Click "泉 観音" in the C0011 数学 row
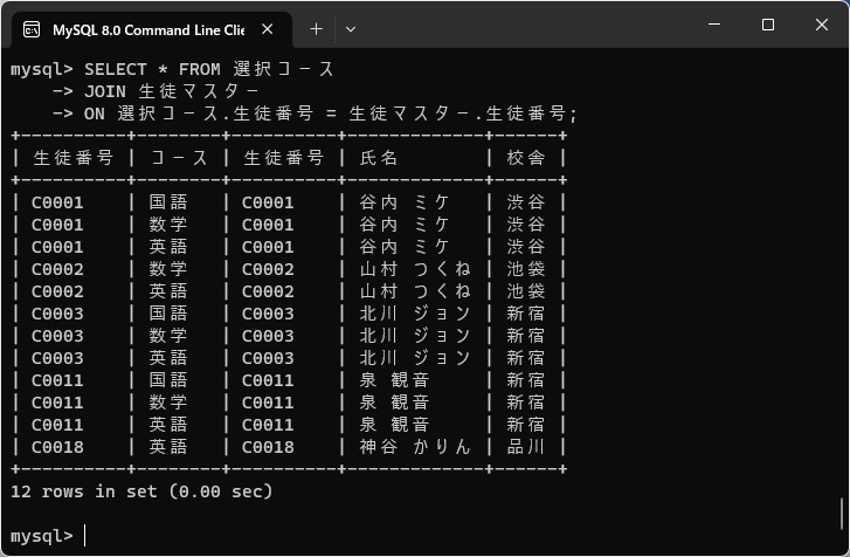This screenshot has width=850, height=558. tap(395, 402)
